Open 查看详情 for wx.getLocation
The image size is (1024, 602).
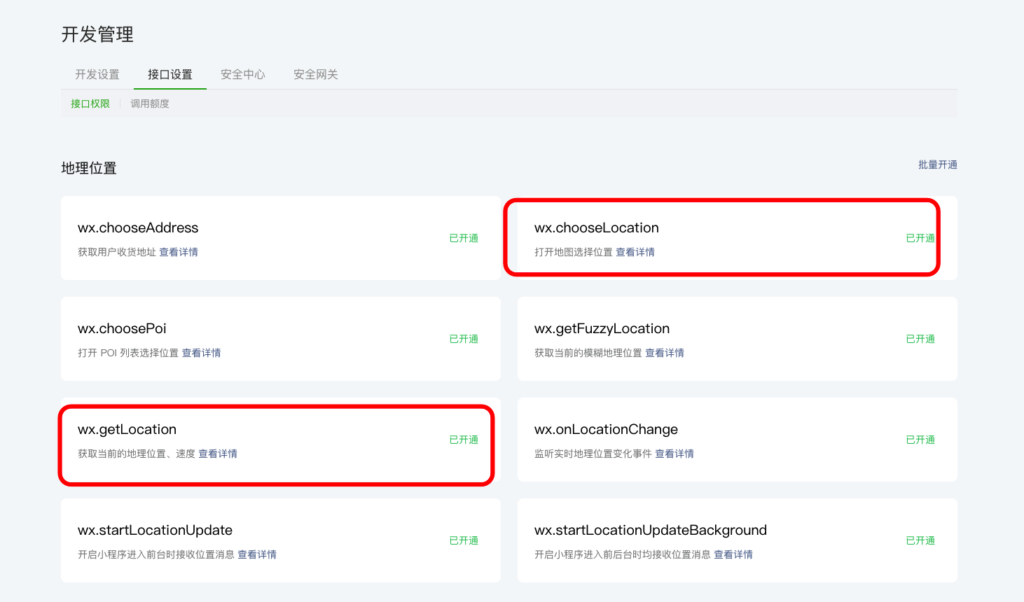click(217, 454)
